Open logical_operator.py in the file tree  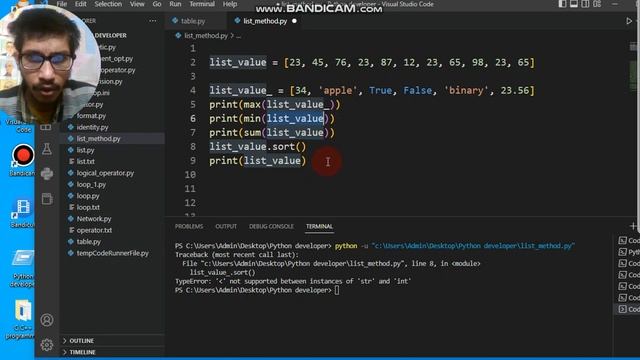point(105,173)
